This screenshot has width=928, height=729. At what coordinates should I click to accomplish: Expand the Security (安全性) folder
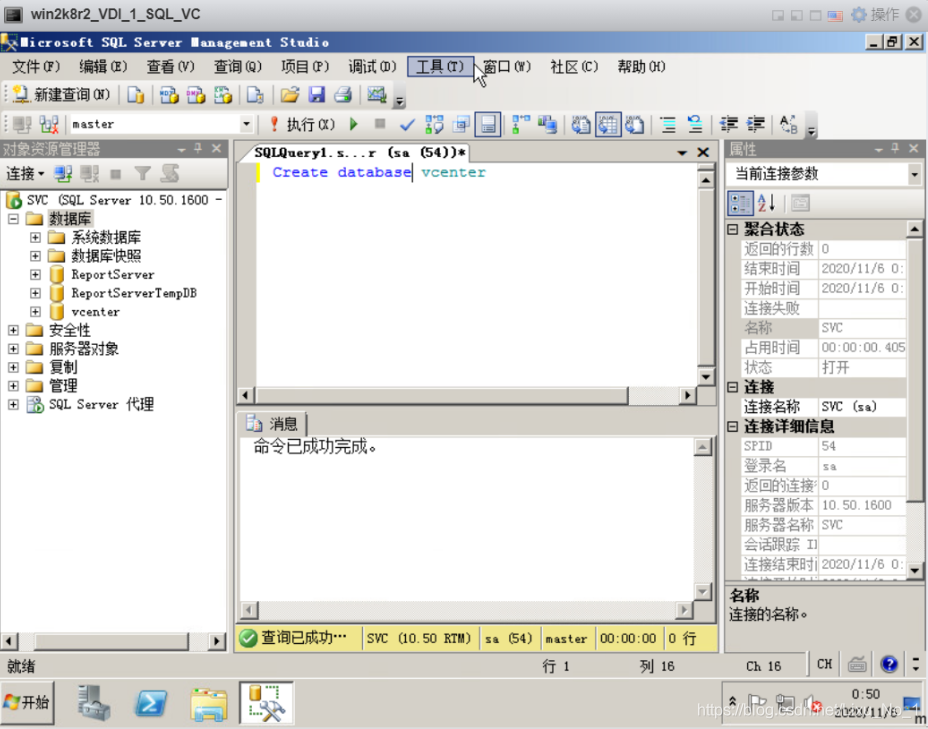coord(13,330)
